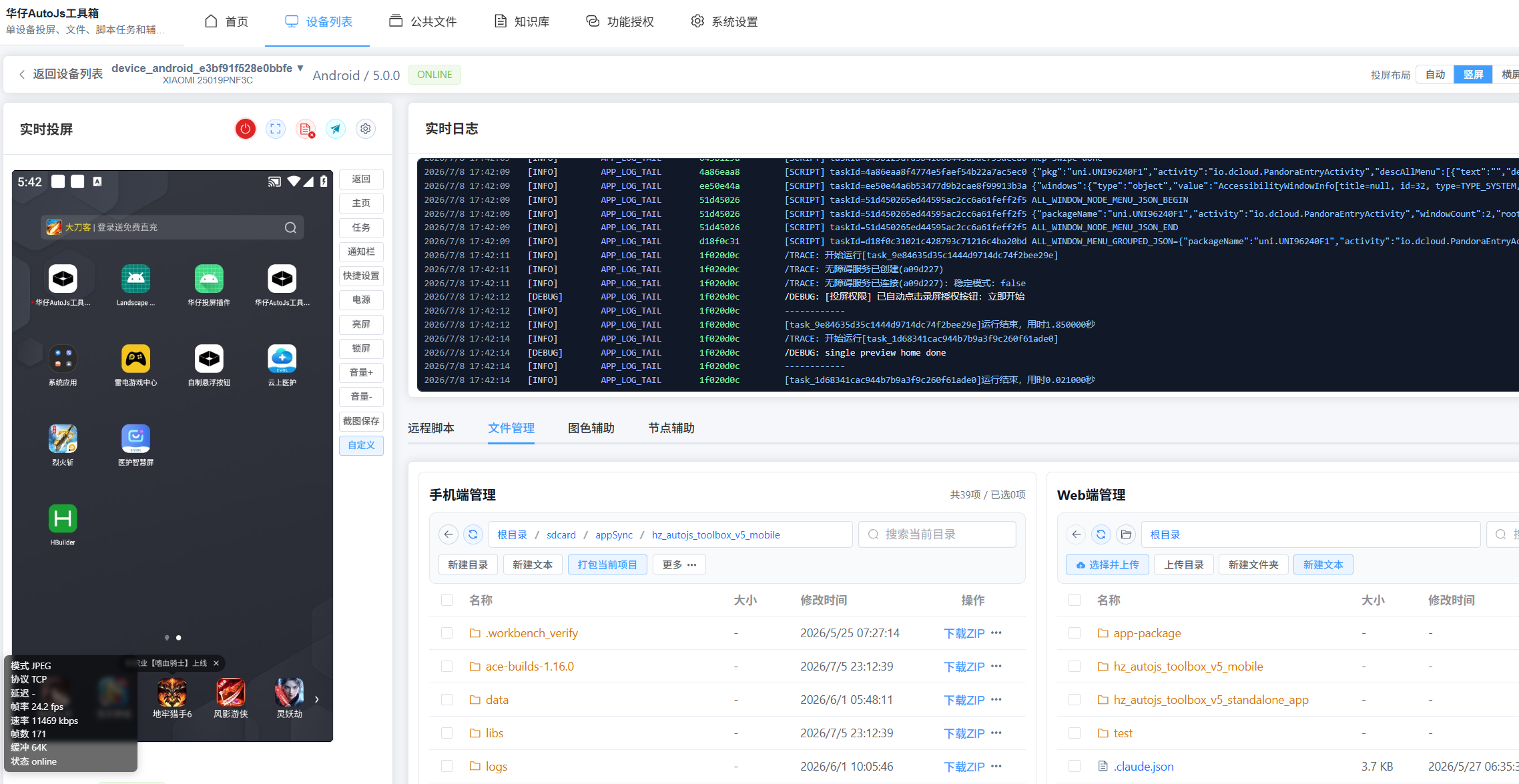Open the screen mirror settings gear icon
1519x784 pixels.
coord(366,129)
